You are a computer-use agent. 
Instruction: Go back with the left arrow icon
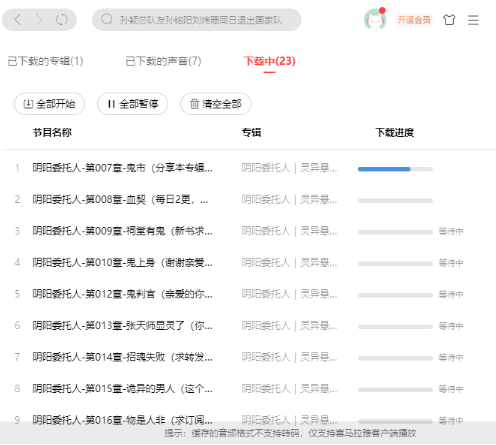18,20
